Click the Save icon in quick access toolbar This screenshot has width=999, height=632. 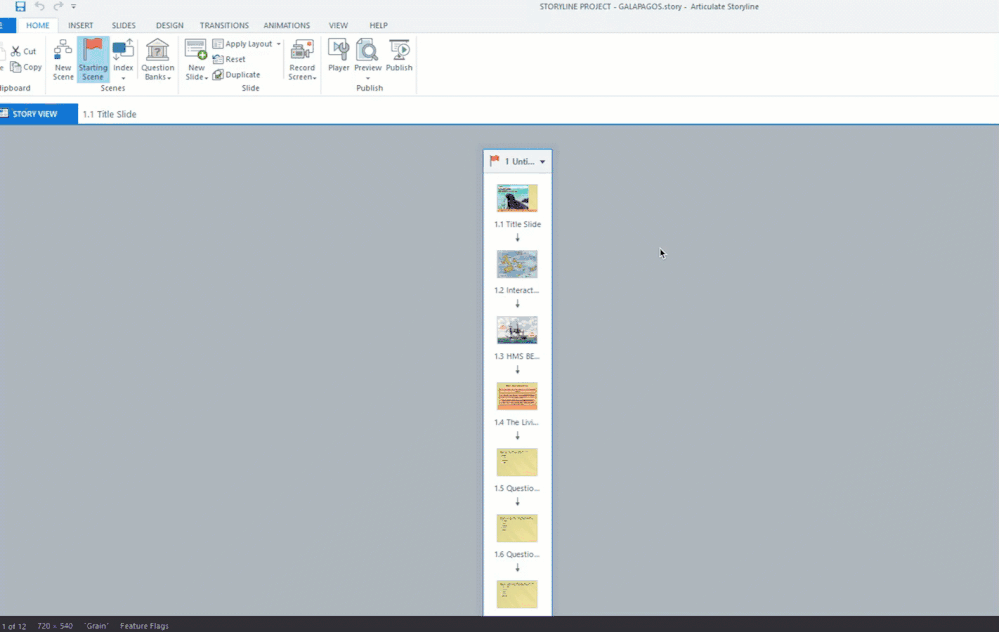[20, 6]
